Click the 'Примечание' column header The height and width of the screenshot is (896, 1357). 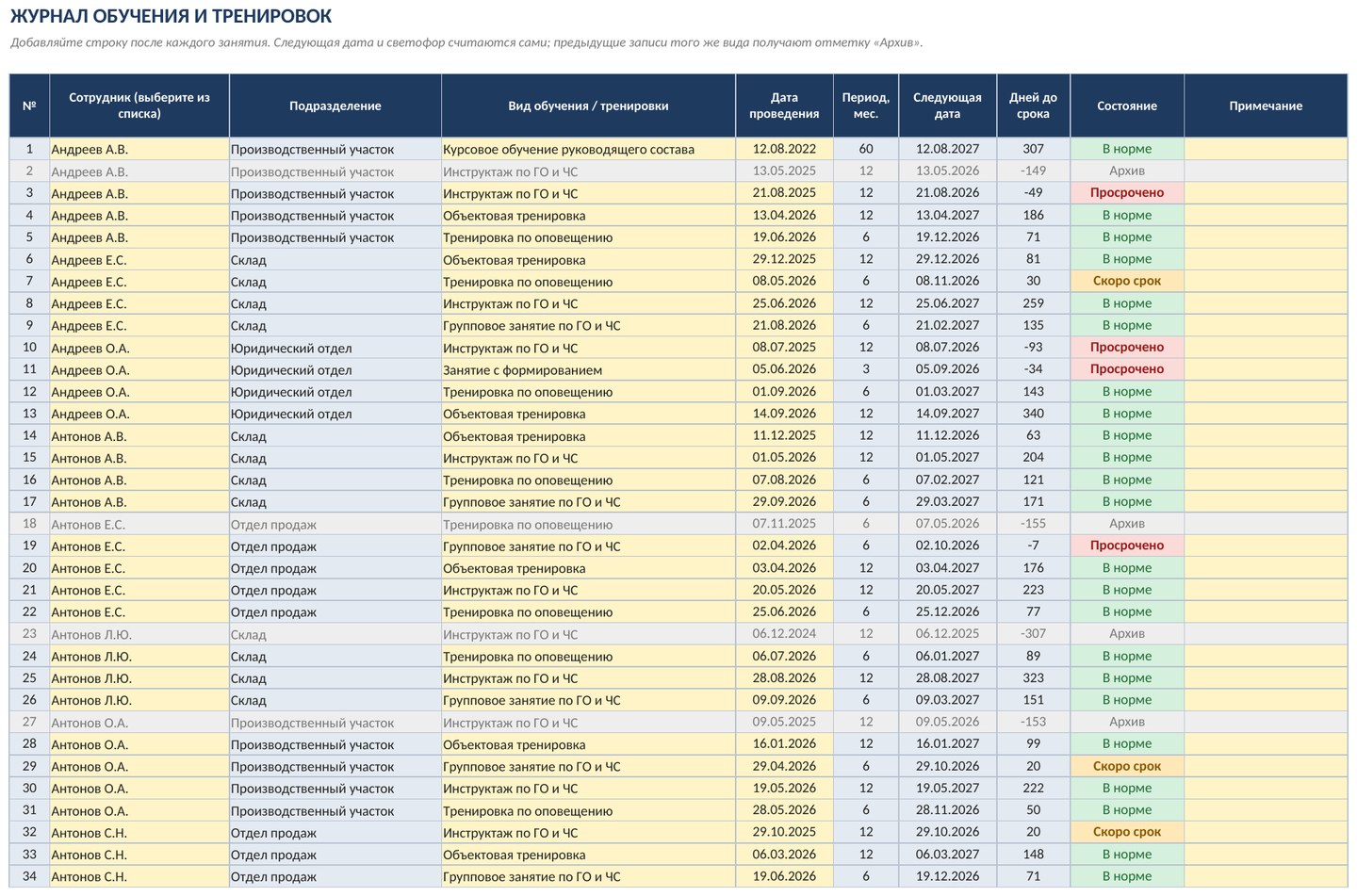[1266, 106]
